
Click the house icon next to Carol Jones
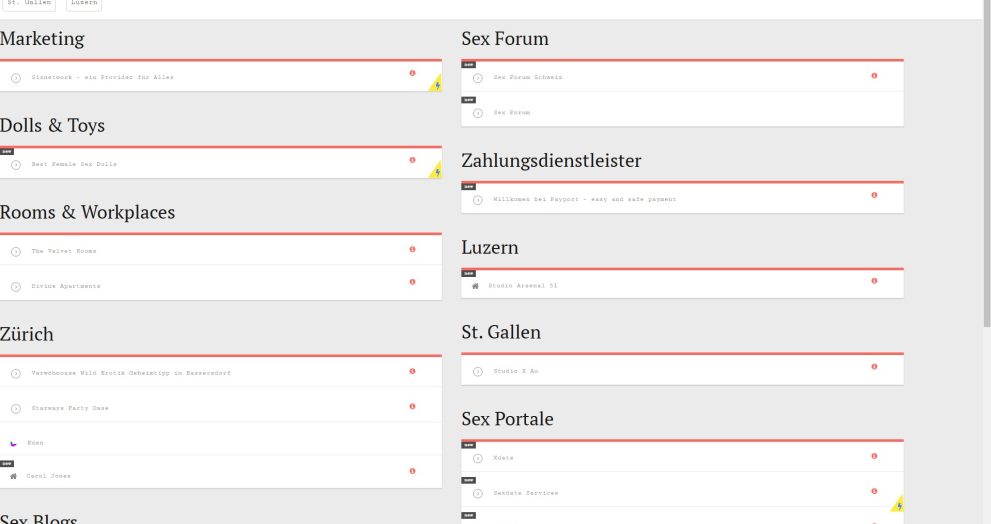pos(14,476)
